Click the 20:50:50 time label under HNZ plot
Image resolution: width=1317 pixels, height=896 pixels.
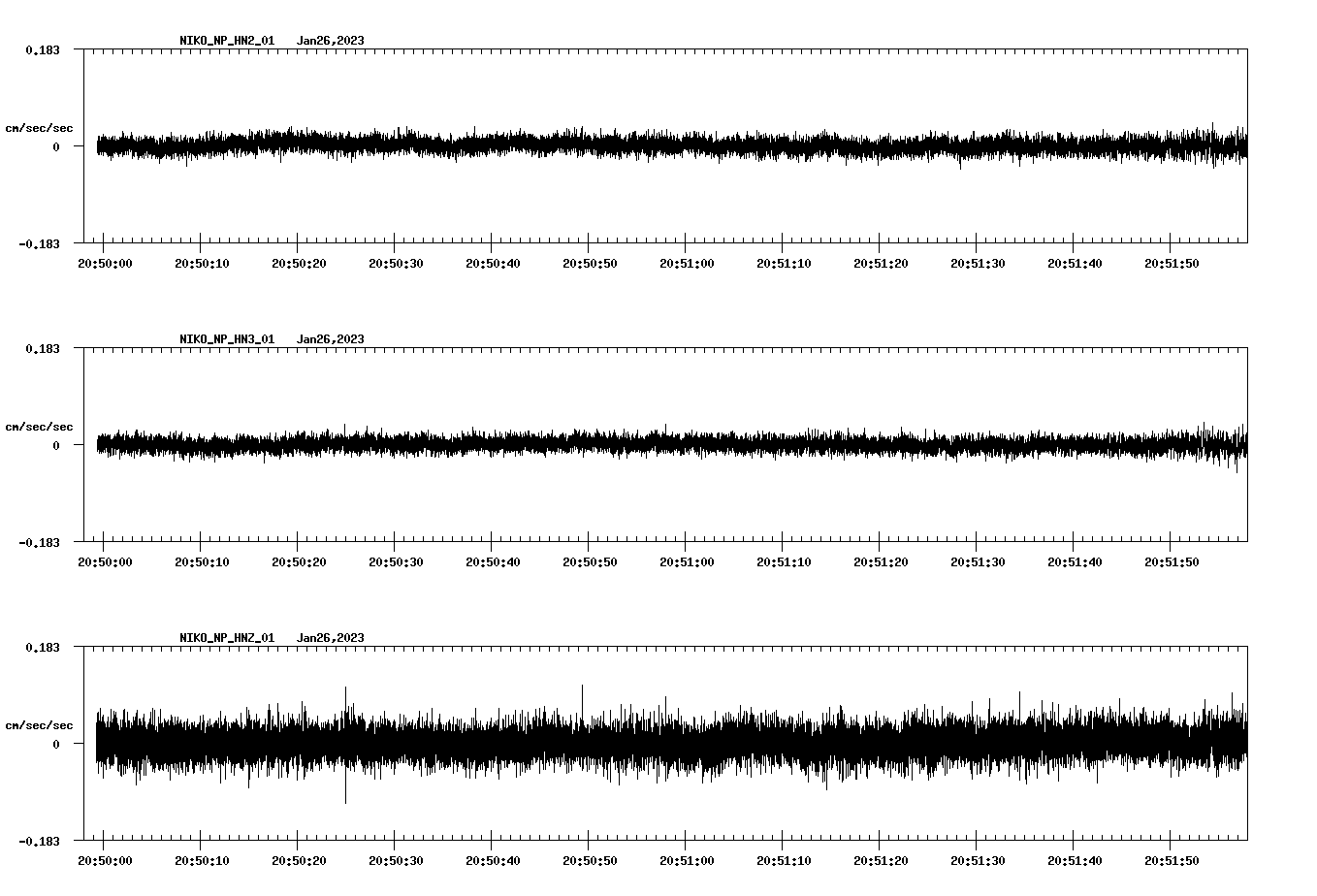tap(590, 861)
